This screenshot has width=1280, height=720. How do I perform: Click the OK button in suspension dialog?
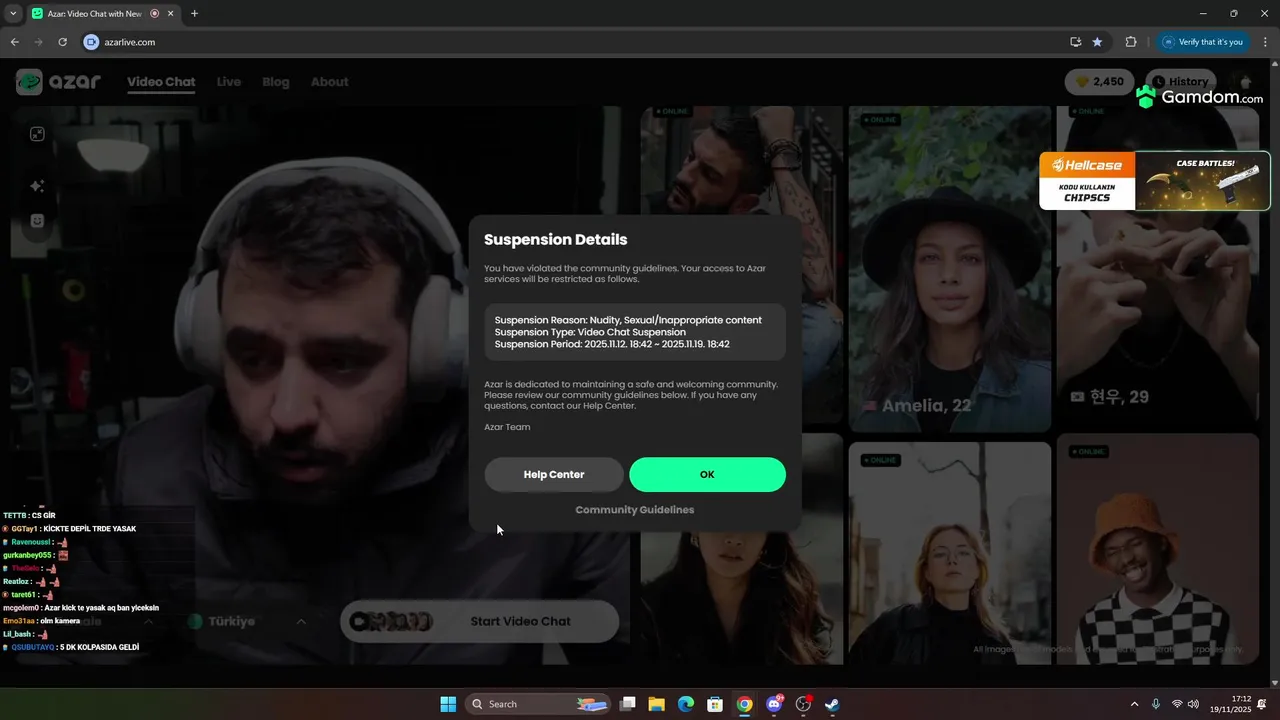tap(707, 475)
